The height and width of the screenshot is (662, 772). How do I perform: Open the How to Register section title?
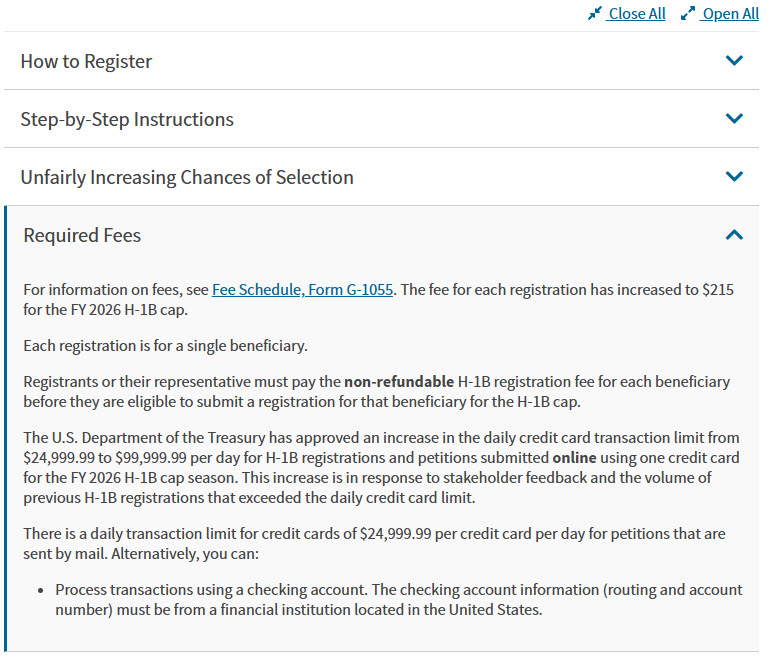pos(86,62)
